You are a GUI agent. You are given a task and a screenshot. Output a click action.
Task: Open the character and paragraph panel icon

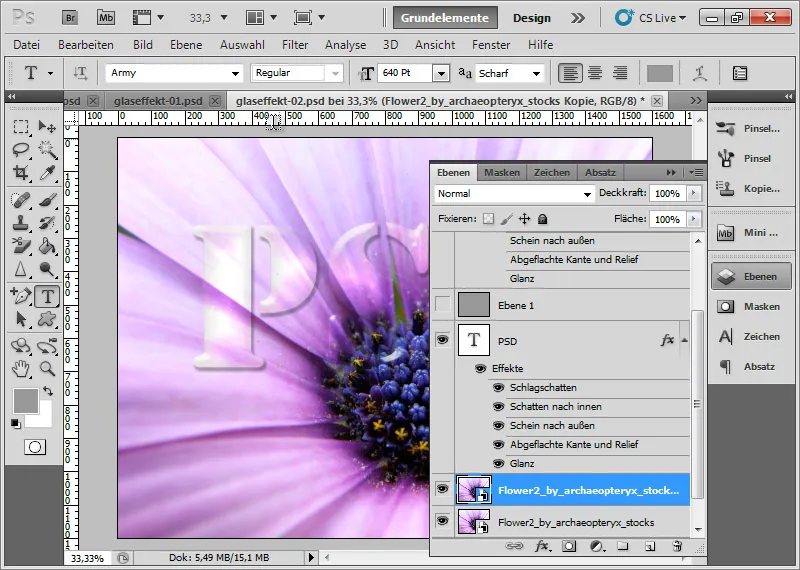click(x=740, y=73)
